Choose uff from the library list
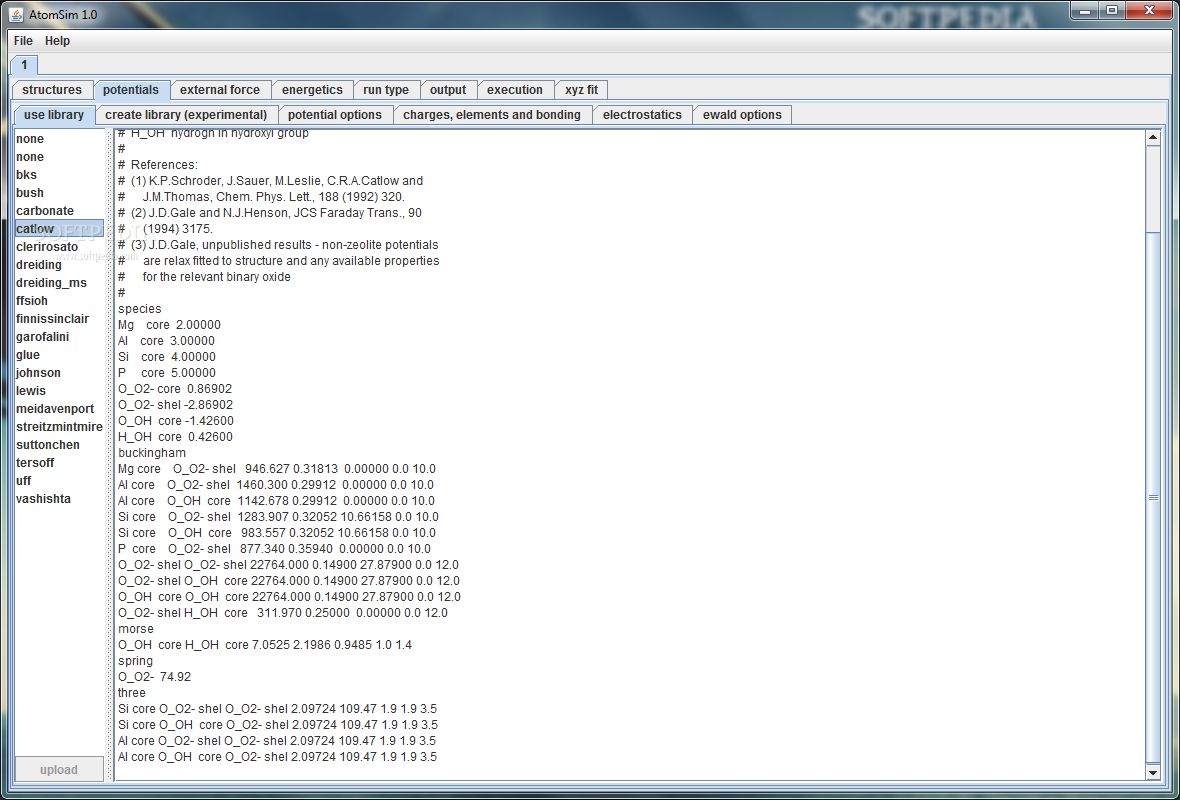This screenshot has width=1180, height=800. tap(59, 481)
